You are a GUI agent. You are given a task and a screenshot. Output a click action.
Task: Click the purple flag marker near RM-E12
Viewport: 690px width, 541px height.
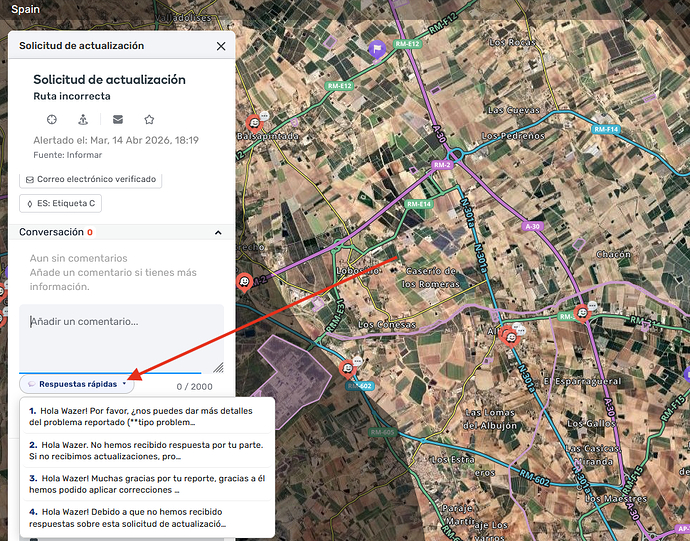(377, 49)
